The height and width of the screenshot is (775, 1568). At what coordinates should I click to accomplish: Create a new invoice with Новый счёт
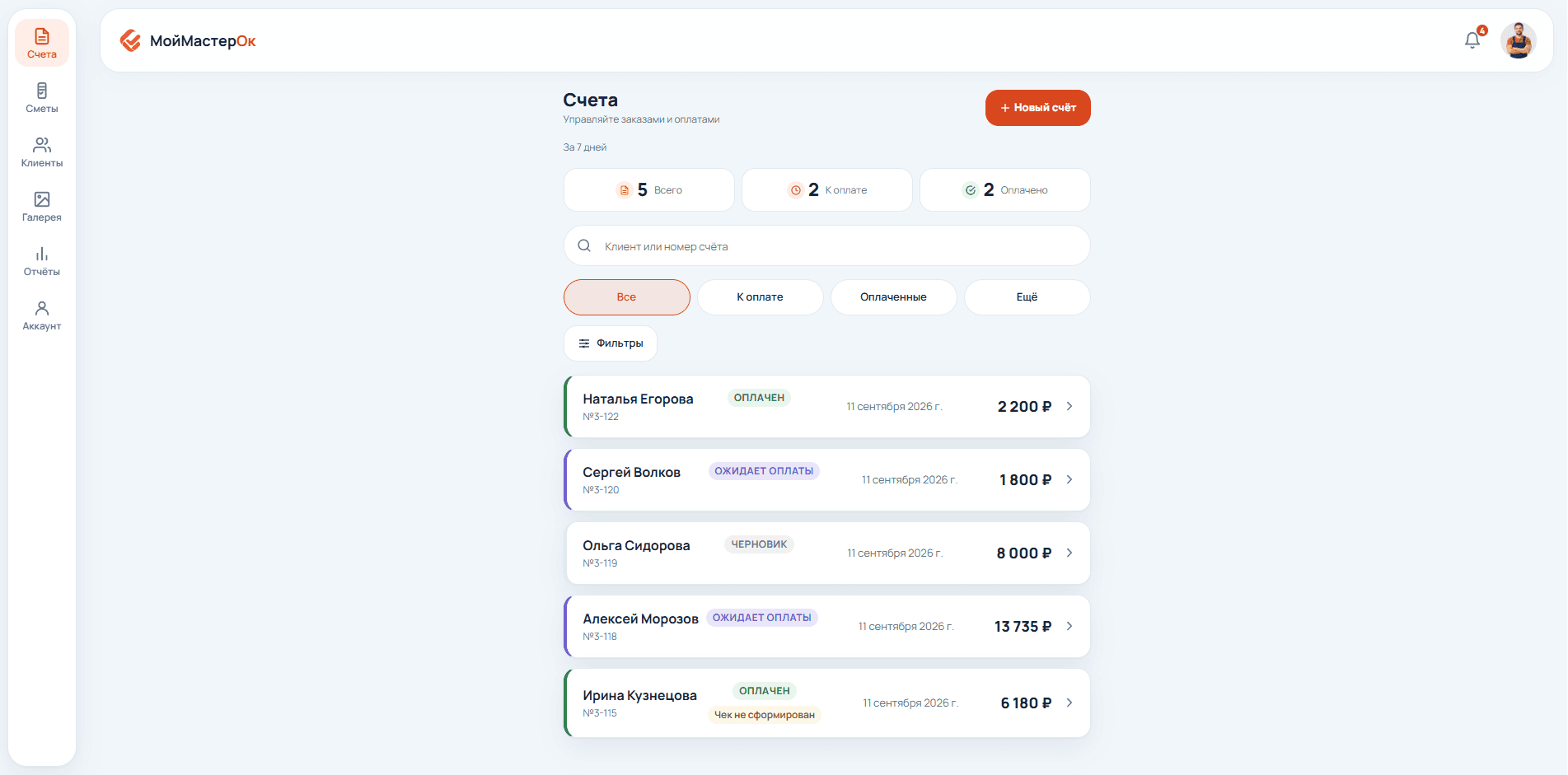click(1038, 108)
